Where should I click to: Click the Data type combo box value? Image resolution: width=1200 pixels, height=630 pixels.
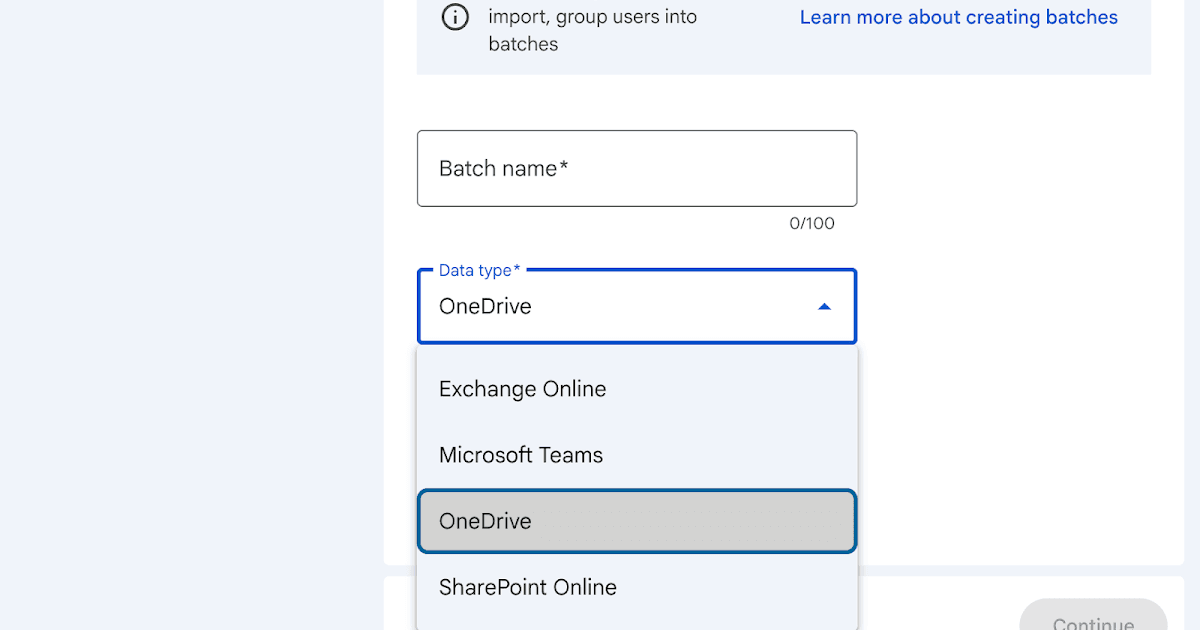[x=485, y=306]
